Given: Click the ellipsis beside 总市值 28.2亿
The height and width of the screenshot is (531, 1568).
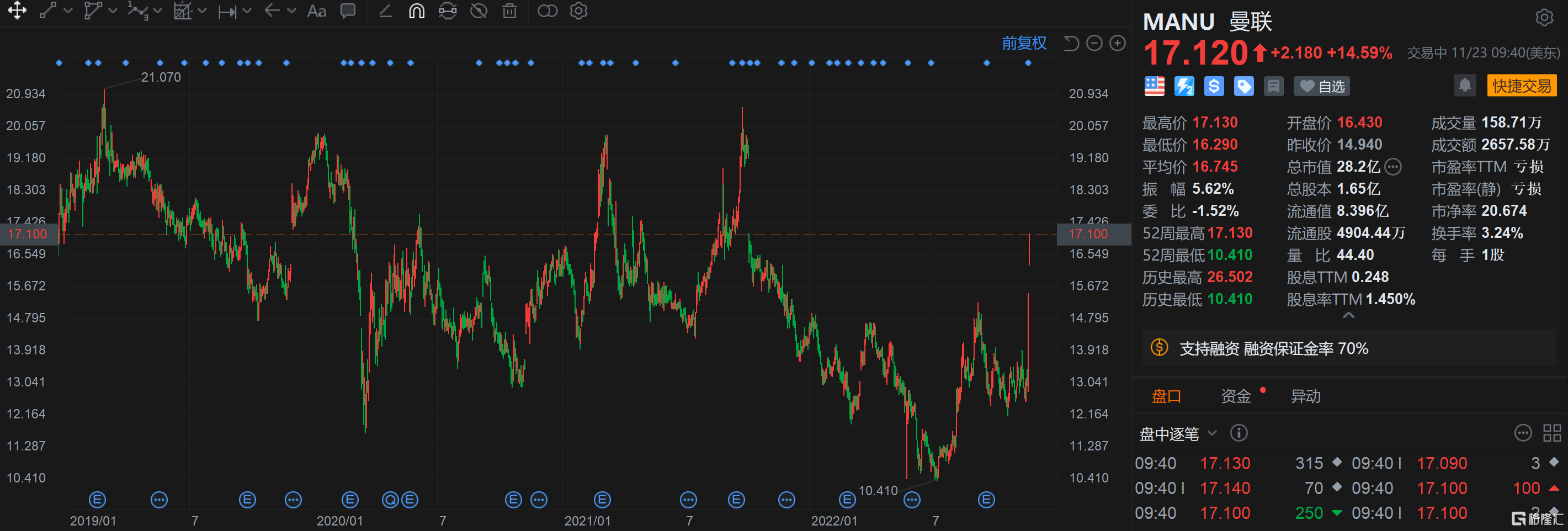Looking at the screenshot, I should 1392,166.
